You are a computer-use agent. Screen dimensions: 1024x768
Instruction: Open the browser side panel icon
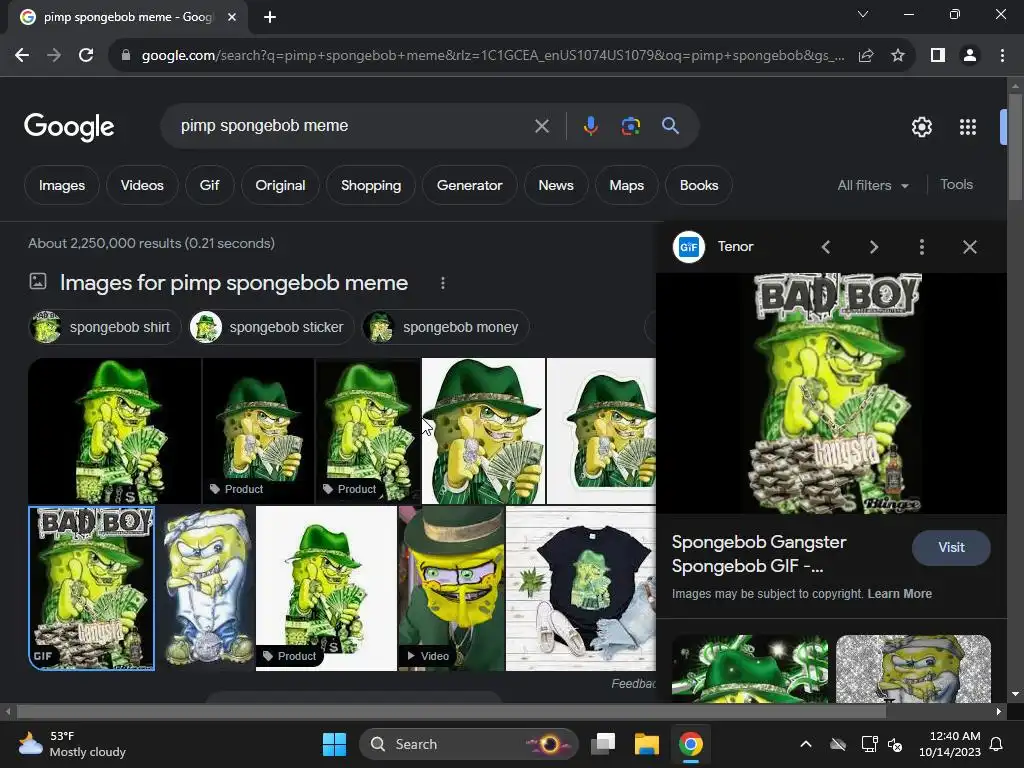click(938, 56)
